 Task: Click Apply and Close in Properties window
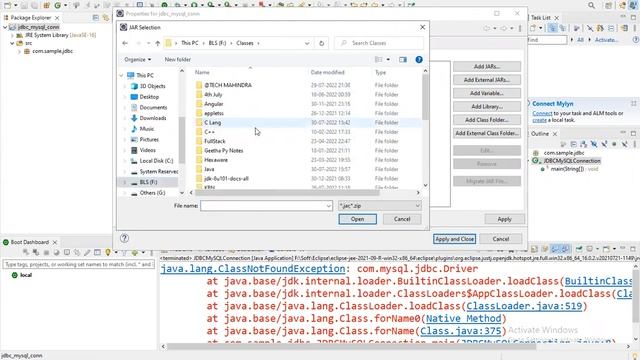click(454, 239)
